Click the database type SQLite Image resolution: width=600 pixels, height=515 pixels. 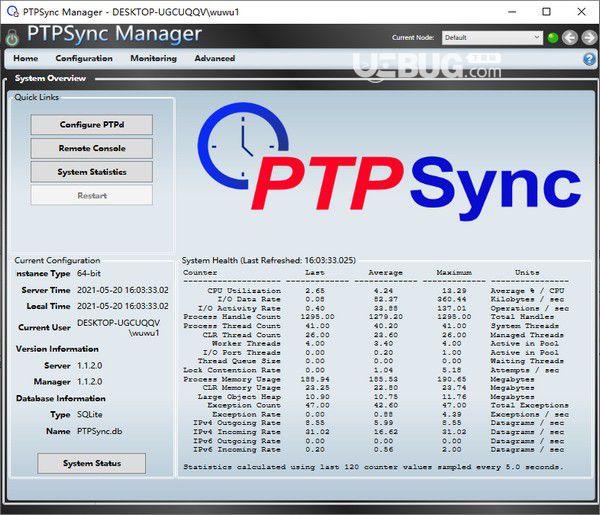click(90, 414)
